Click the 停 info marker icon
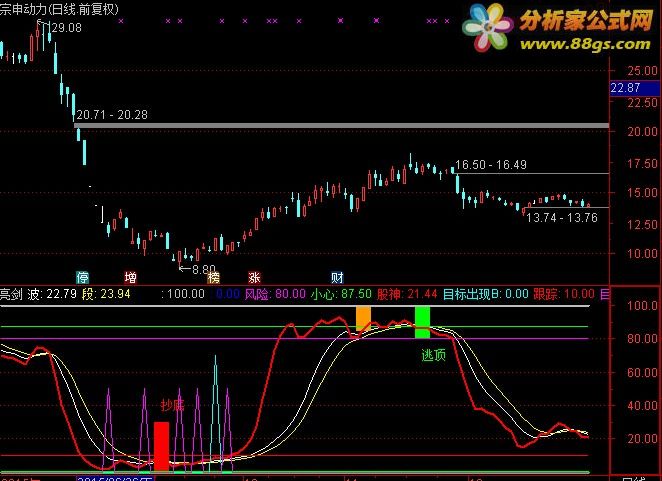The image size is (662, 481). [x=82, y=277]
